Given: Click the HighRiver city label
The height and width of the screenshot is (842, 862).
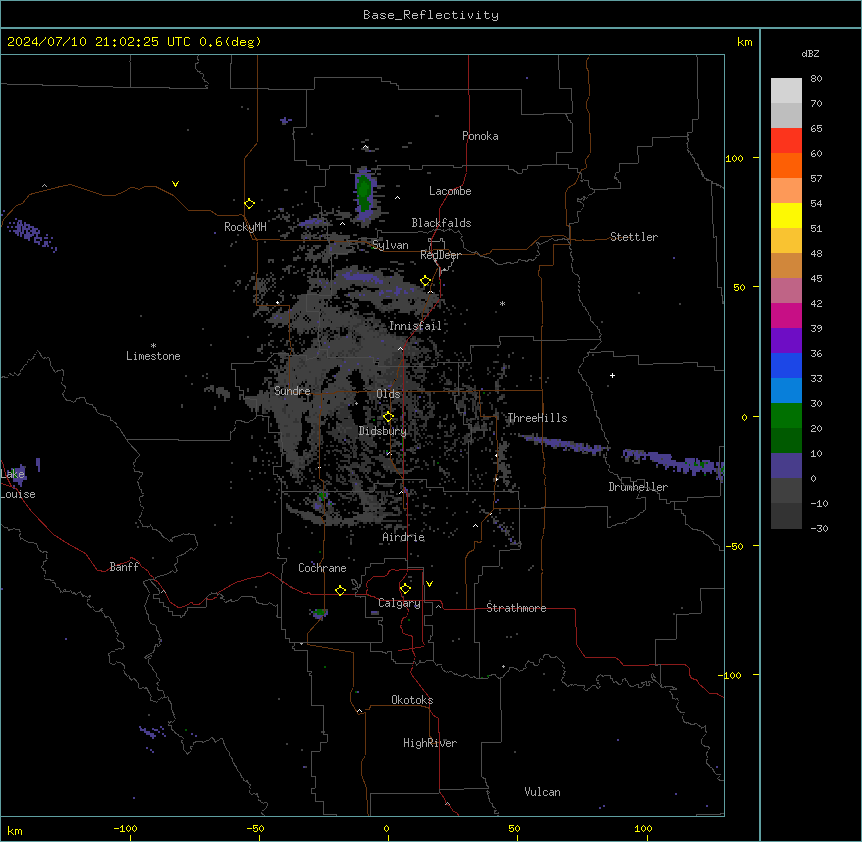Looking at the screenshot, I should pos(430,743).
